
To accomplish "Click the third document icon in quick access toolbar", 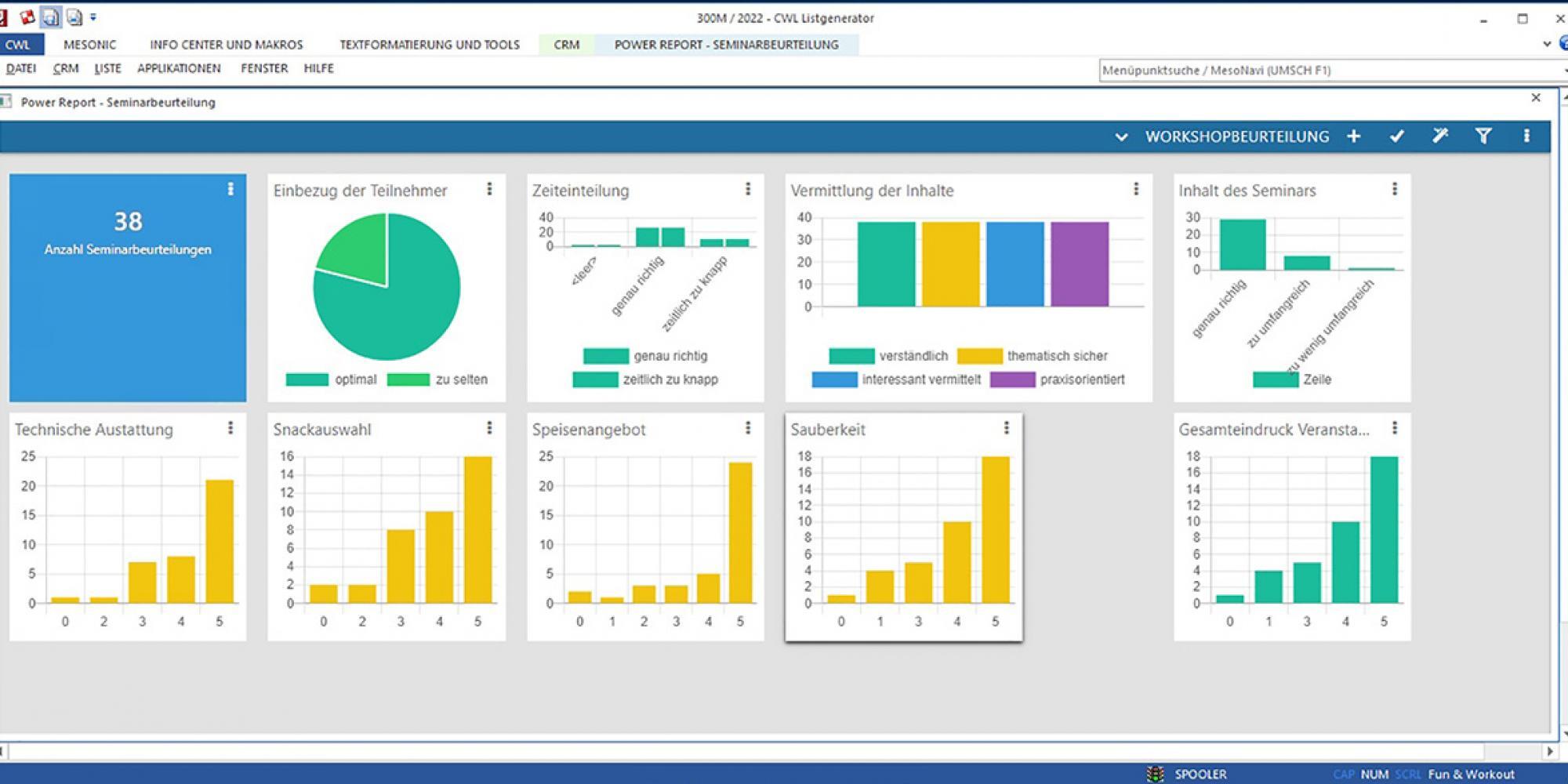I will tap(74, 17).
